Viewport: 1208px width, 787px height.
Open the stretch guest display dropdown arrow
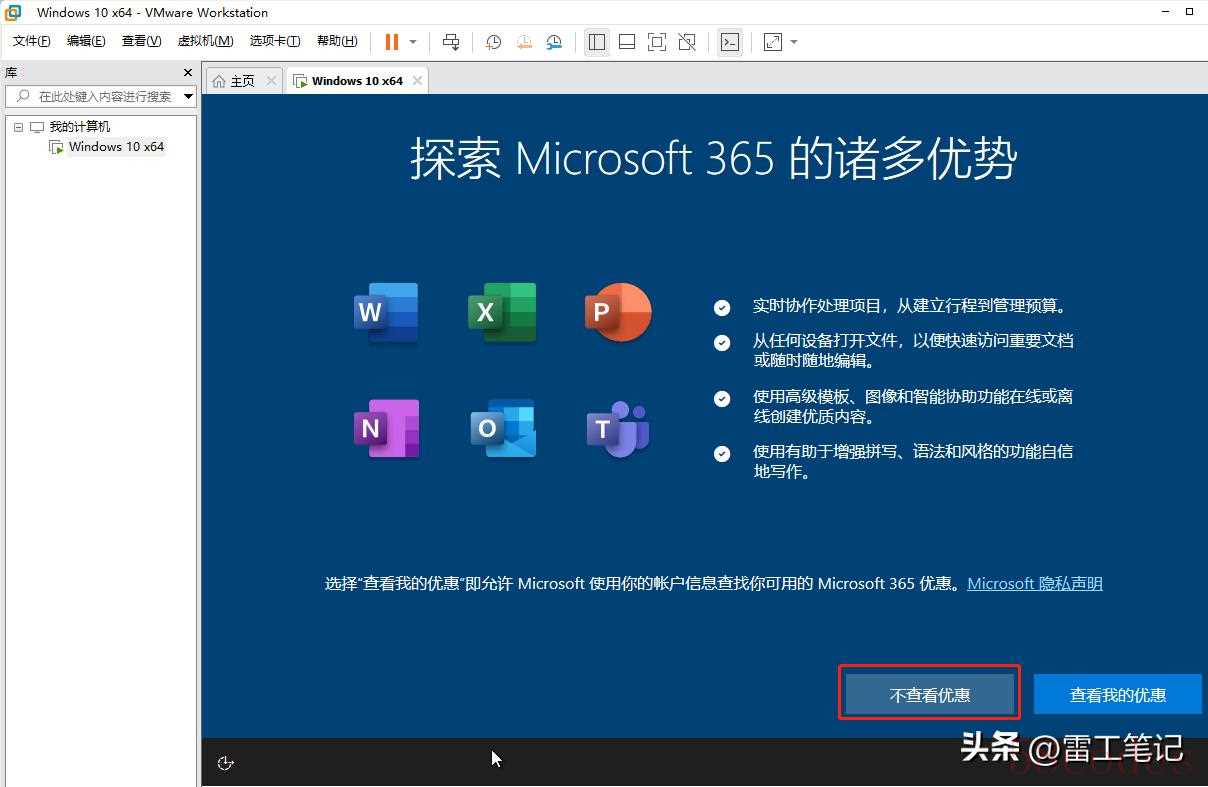tap(794, 42)
